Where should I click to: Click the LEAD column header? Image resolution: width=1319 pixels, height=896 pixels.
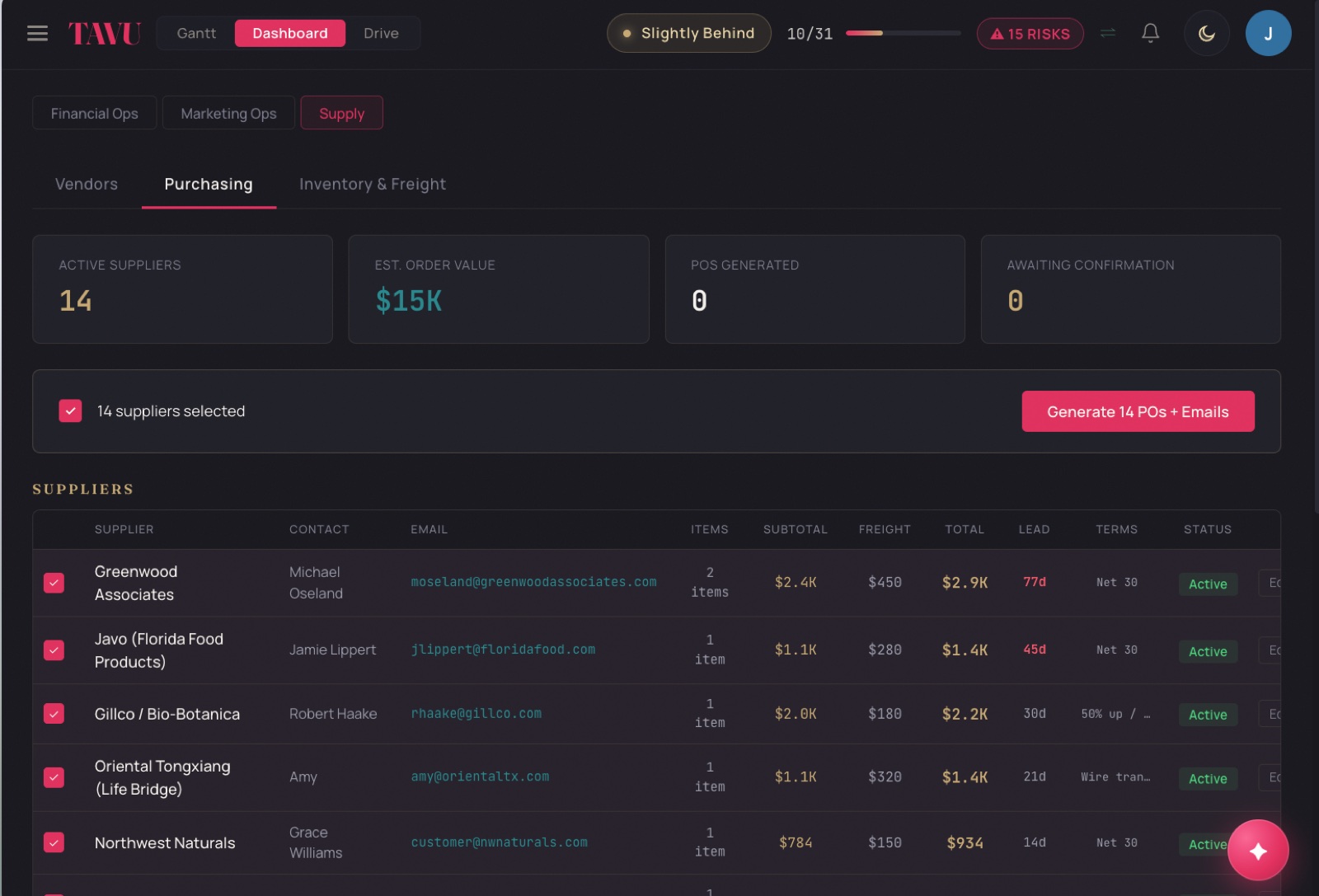pyautogui.click(x=1034, y=529)
